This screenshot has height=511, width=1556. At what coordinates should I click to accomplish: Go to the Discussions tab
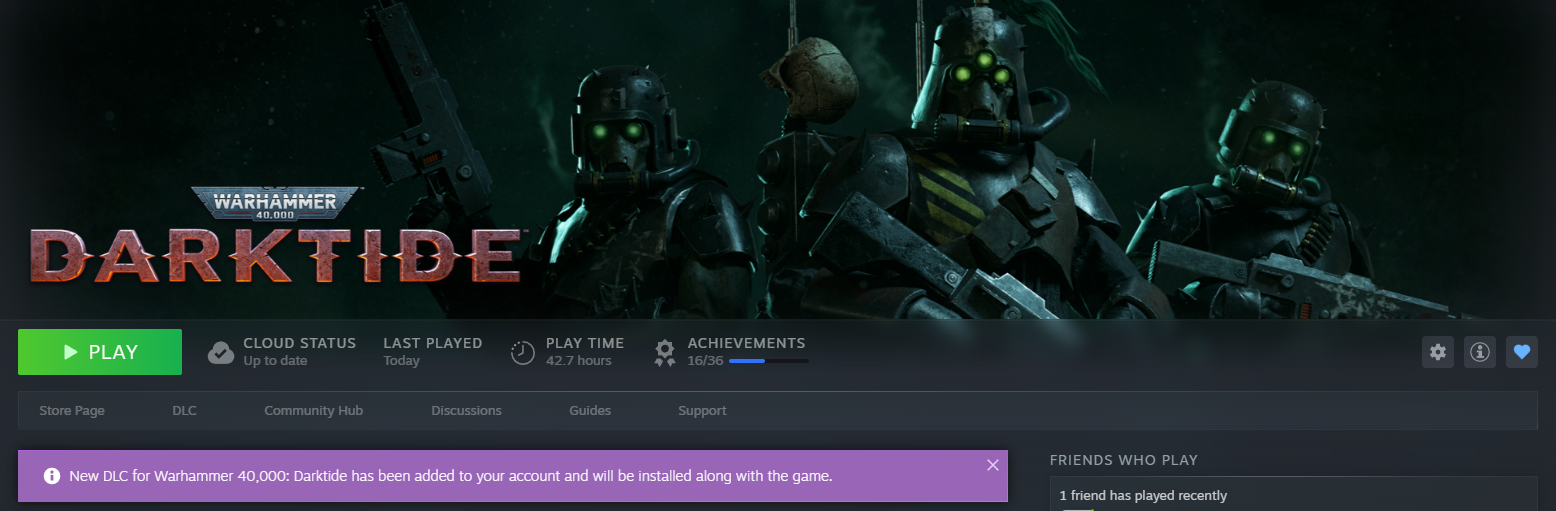coord(466,410)
